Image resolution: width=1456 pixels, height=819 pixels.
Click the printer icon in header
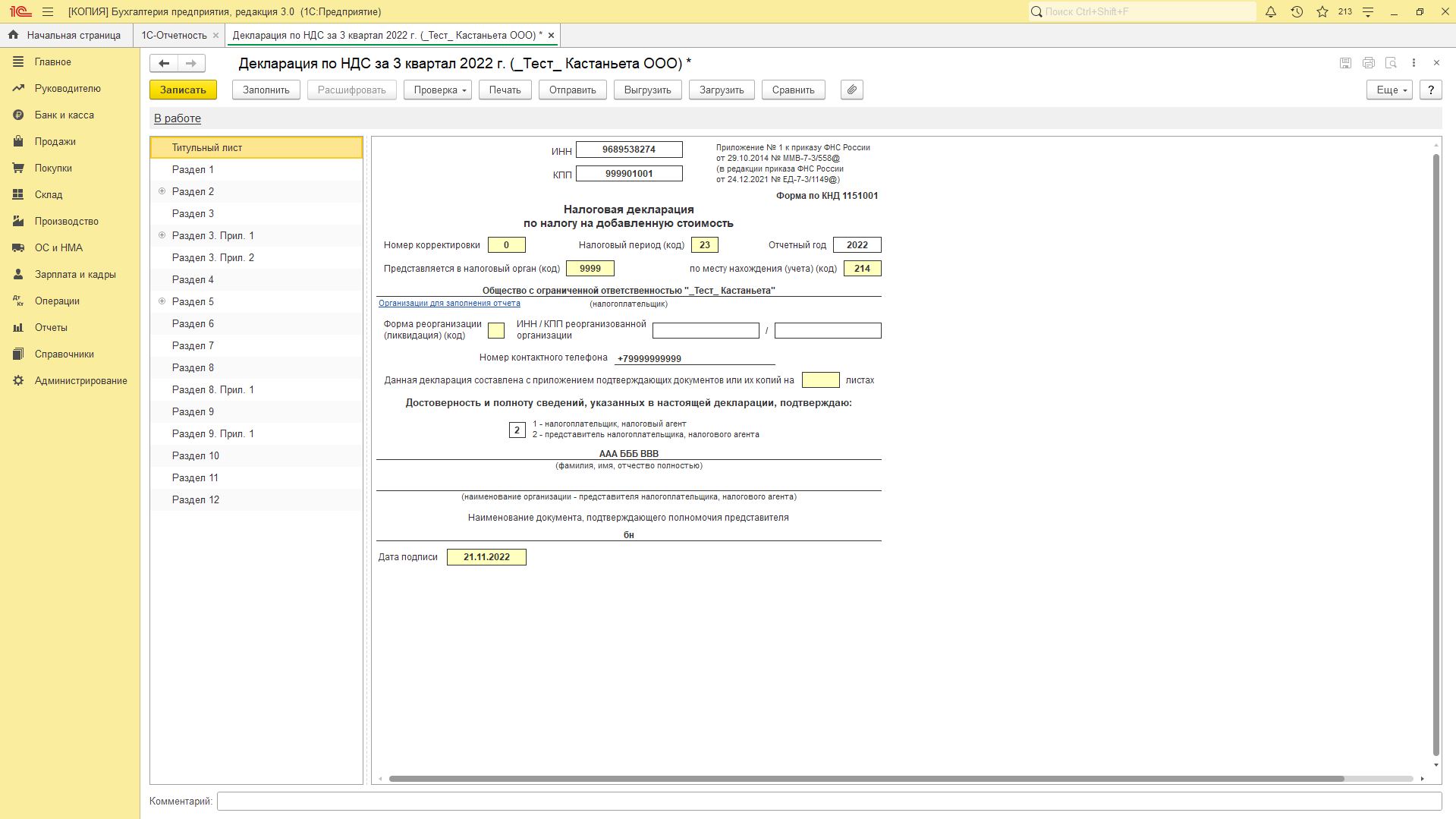tap(1368, 63)
